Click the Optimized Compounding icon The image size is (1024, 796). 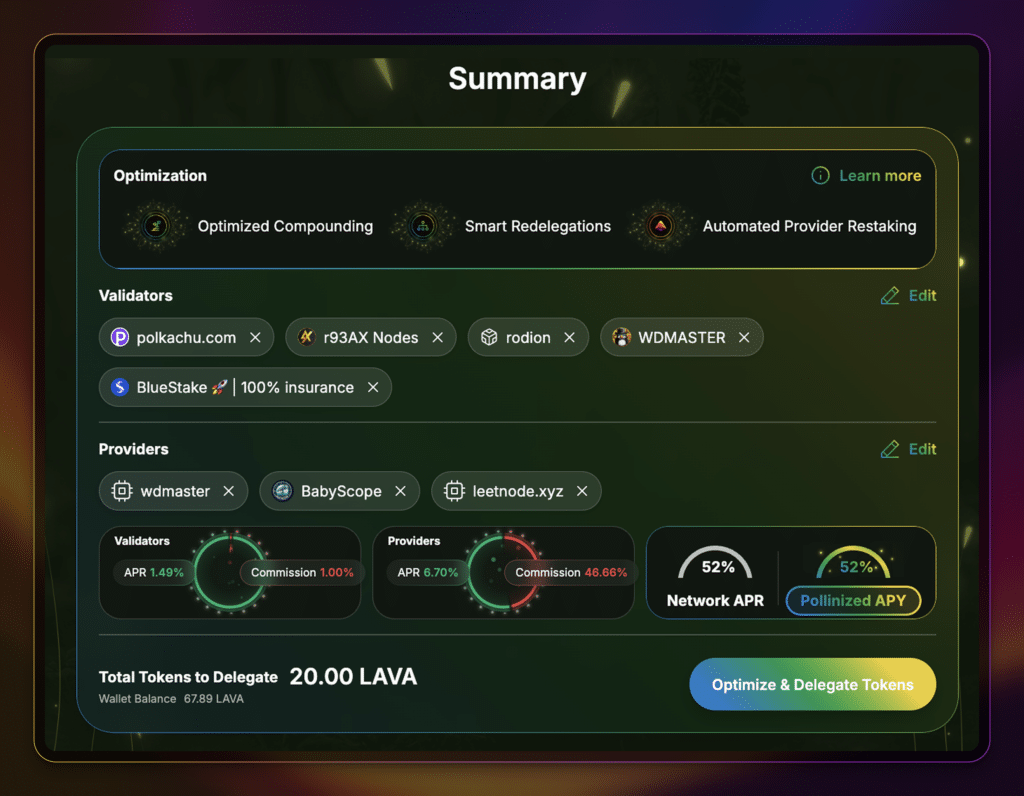(156, 226)
